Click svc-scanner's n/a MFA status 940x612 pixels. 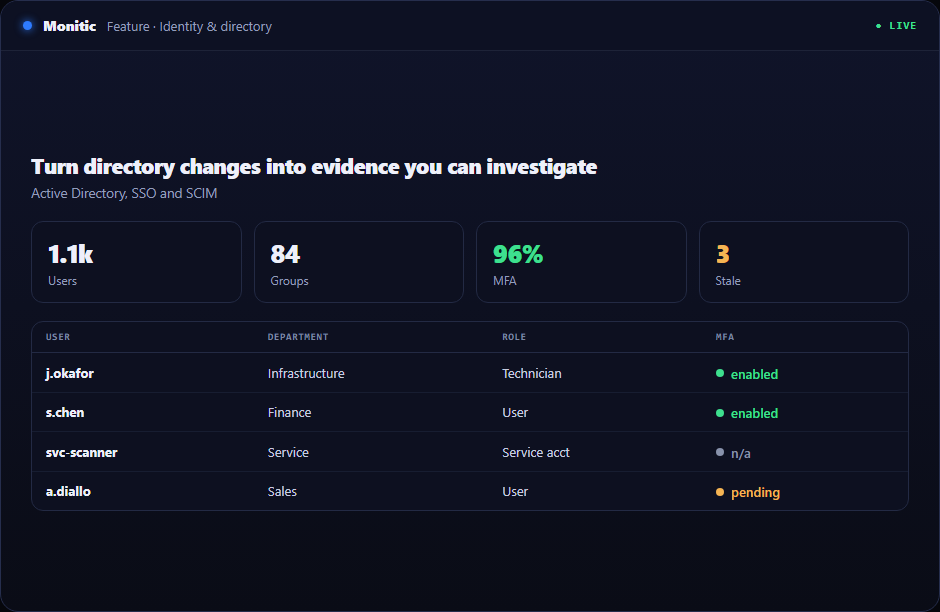733,453
